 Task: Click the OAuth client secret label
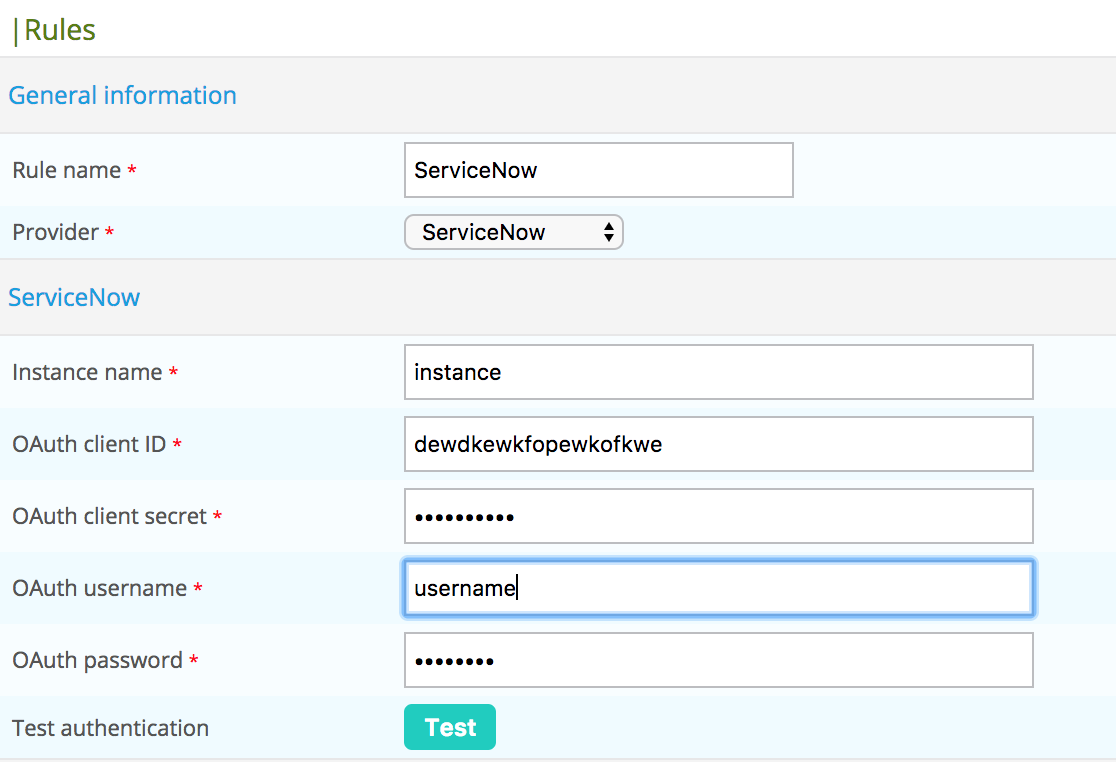click(x=110, y=516)
